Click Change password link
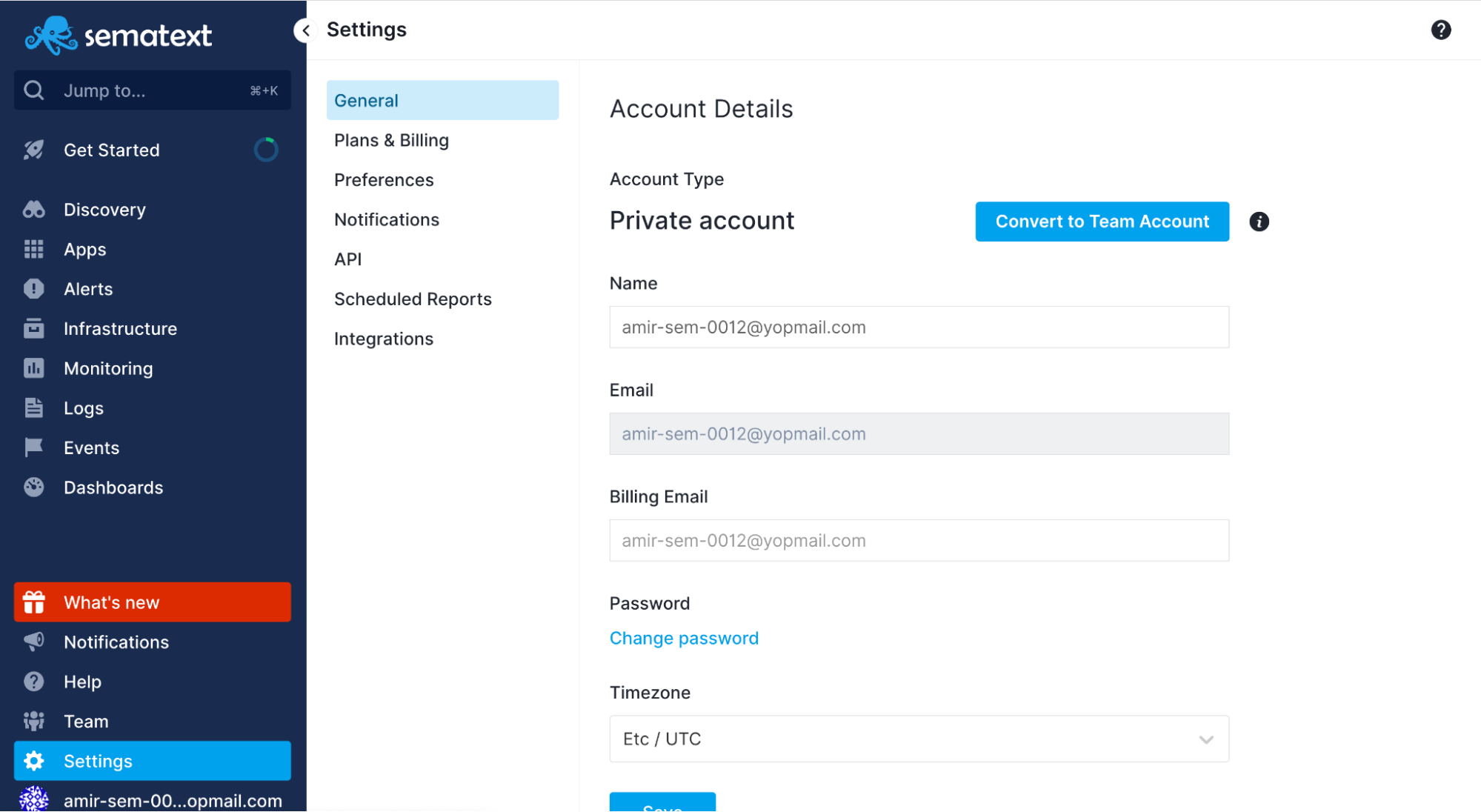Image resolution: width=1481 pixels, height=812 pixels. pos(684,638)
